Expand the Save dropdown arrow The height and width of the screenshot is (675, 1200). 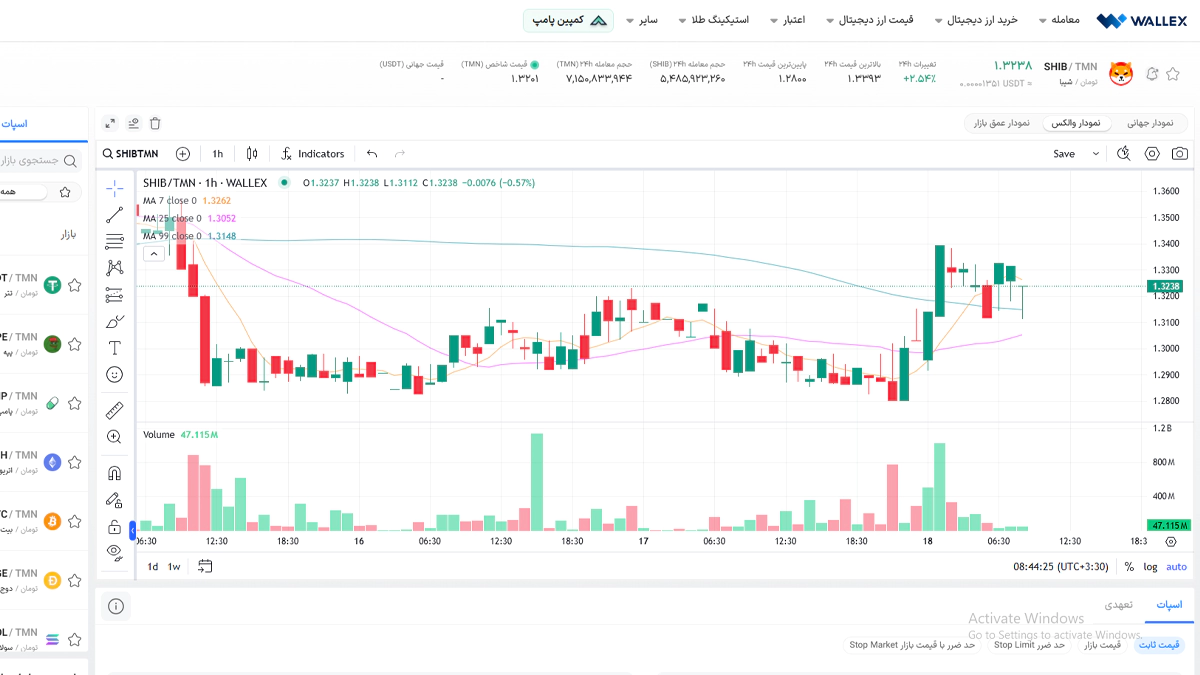pyautogui.click(x=1096, y=153)
